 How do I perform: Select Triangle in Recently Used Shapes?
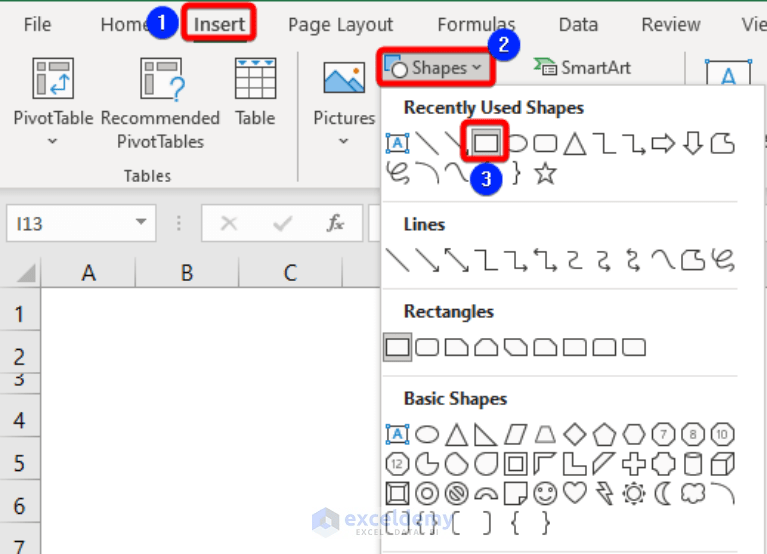(575, 144)
